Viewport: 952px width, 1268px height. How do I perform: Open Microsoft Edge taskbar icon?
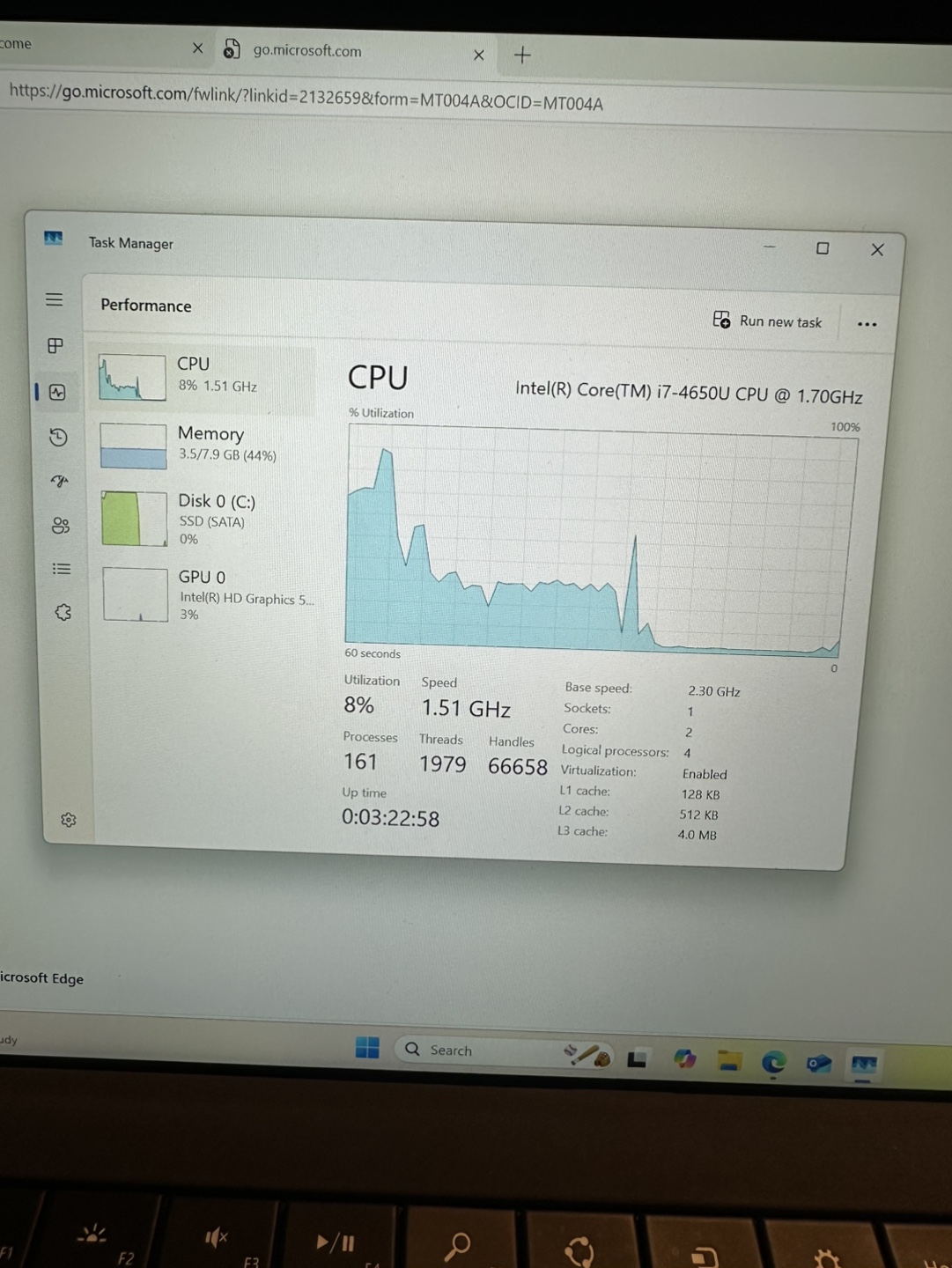pyautogui.click(x=773, y=1063)
